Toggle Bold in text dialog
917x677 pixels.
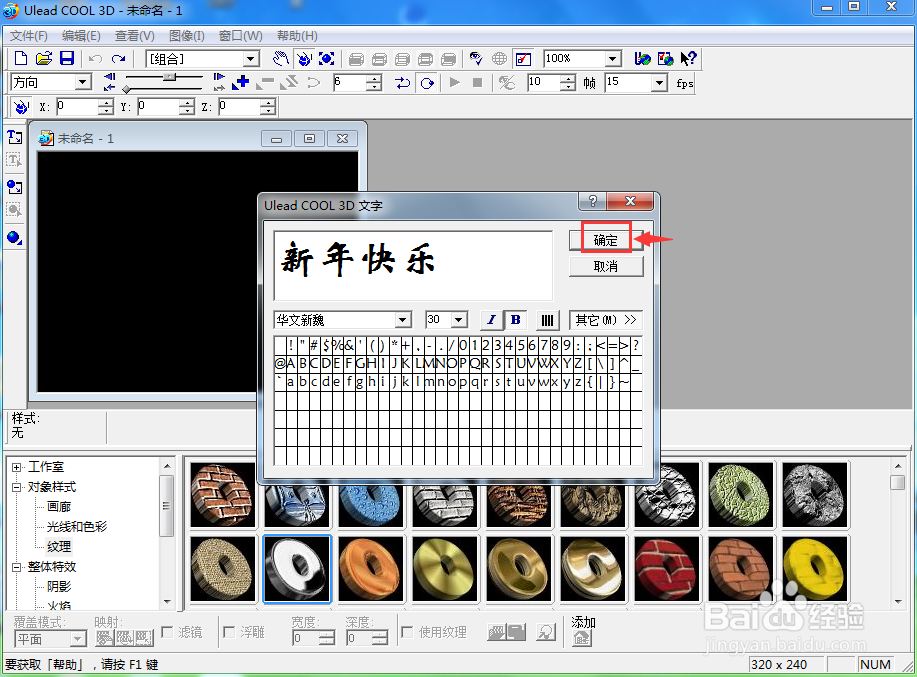515,319
